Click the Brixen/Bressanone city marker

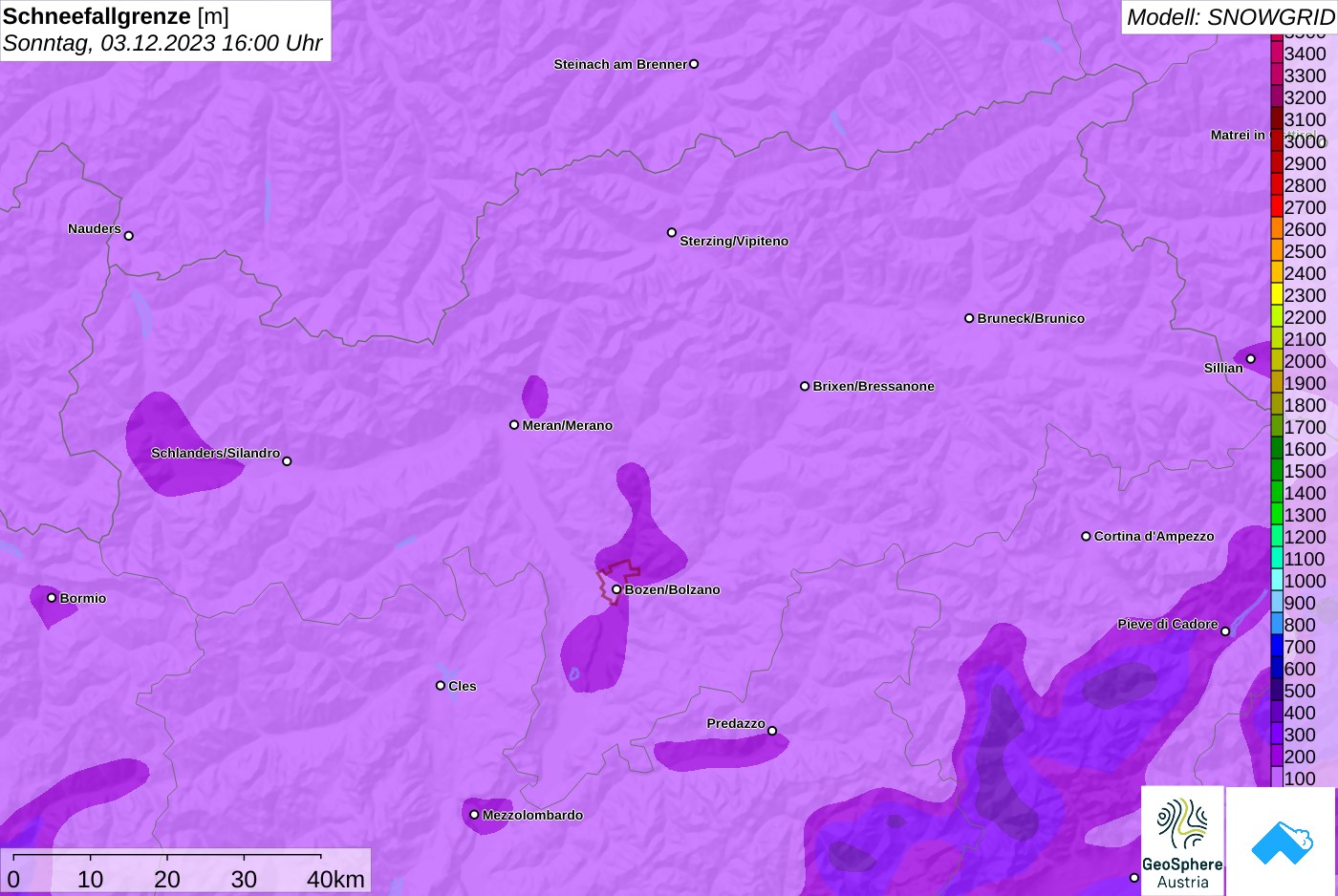(x=805, y=386)
